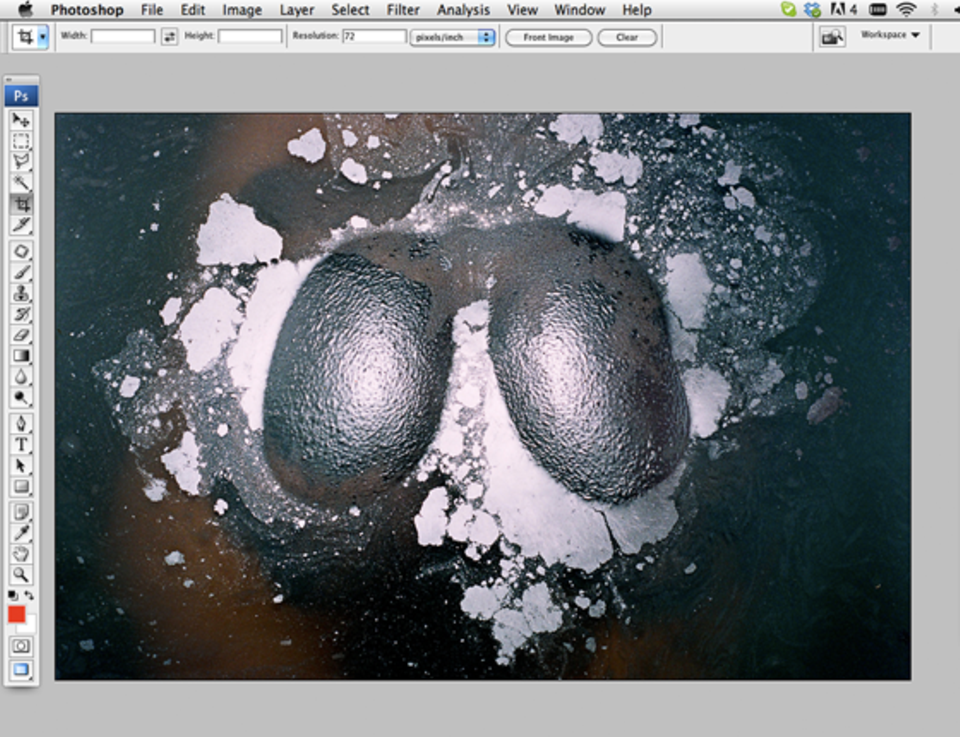The height and width of the screenshot is (737, 960).
Task: Select the Gradient tool
Action: (21, 356)
